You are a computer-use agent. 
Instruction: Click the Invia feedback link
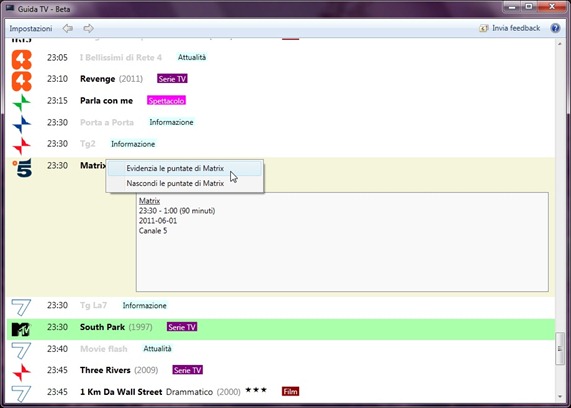[516, 28]
